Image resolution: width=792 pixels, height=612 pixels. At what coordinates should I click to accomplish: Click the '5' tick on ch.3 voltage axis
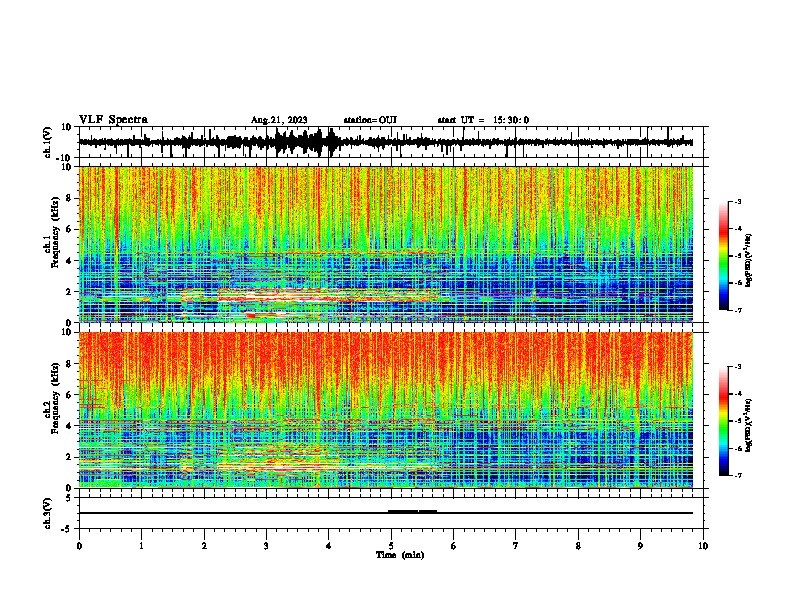click(x=69, y=498)
